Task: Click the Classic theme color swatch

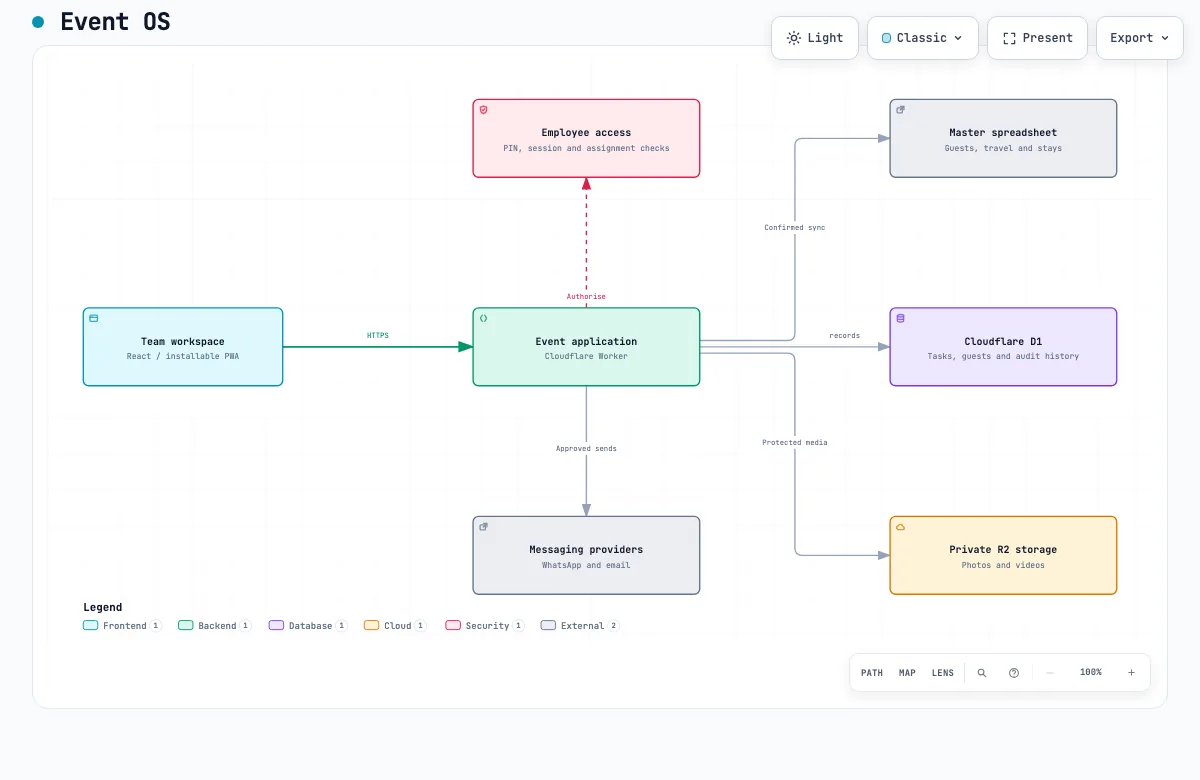Action: [886, 38]
